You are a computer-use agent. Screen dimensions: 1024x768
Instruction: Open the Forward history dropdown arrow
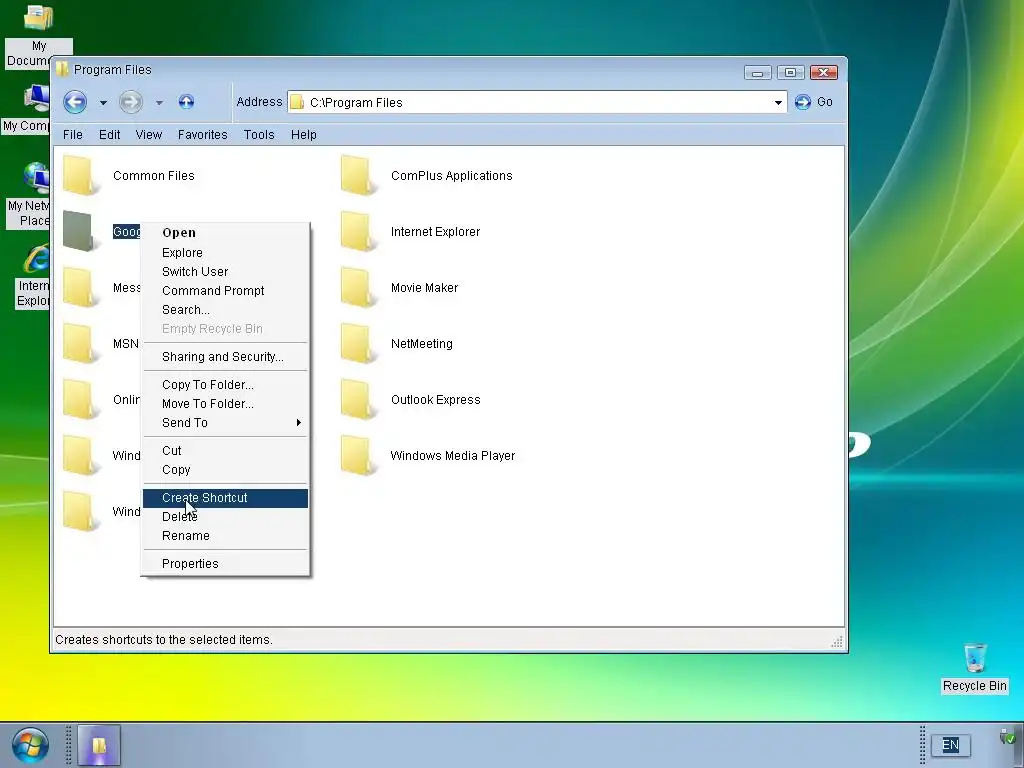(159, 103)
